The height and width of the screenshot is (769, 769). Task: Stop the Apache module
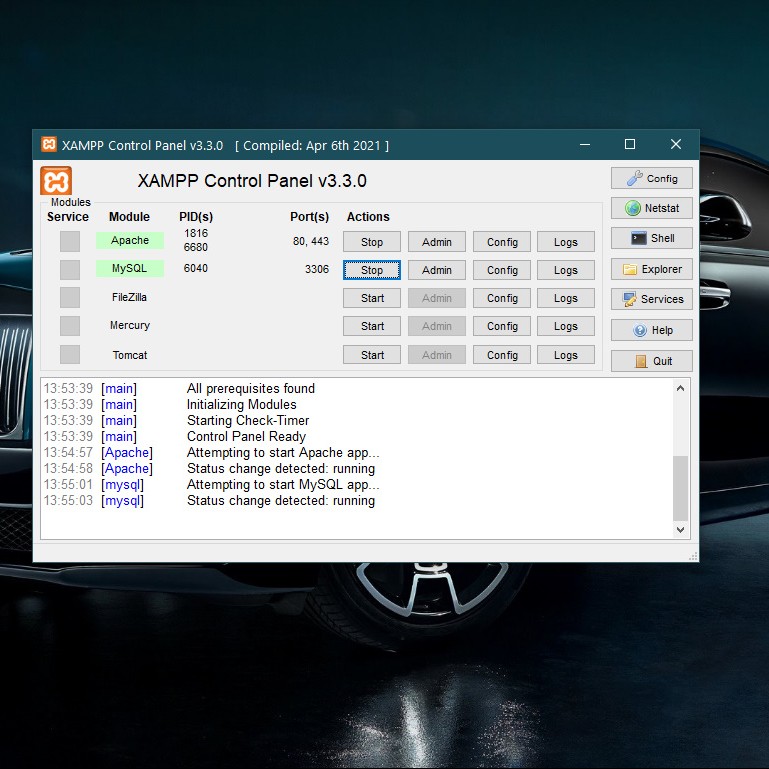click(372, 242)
